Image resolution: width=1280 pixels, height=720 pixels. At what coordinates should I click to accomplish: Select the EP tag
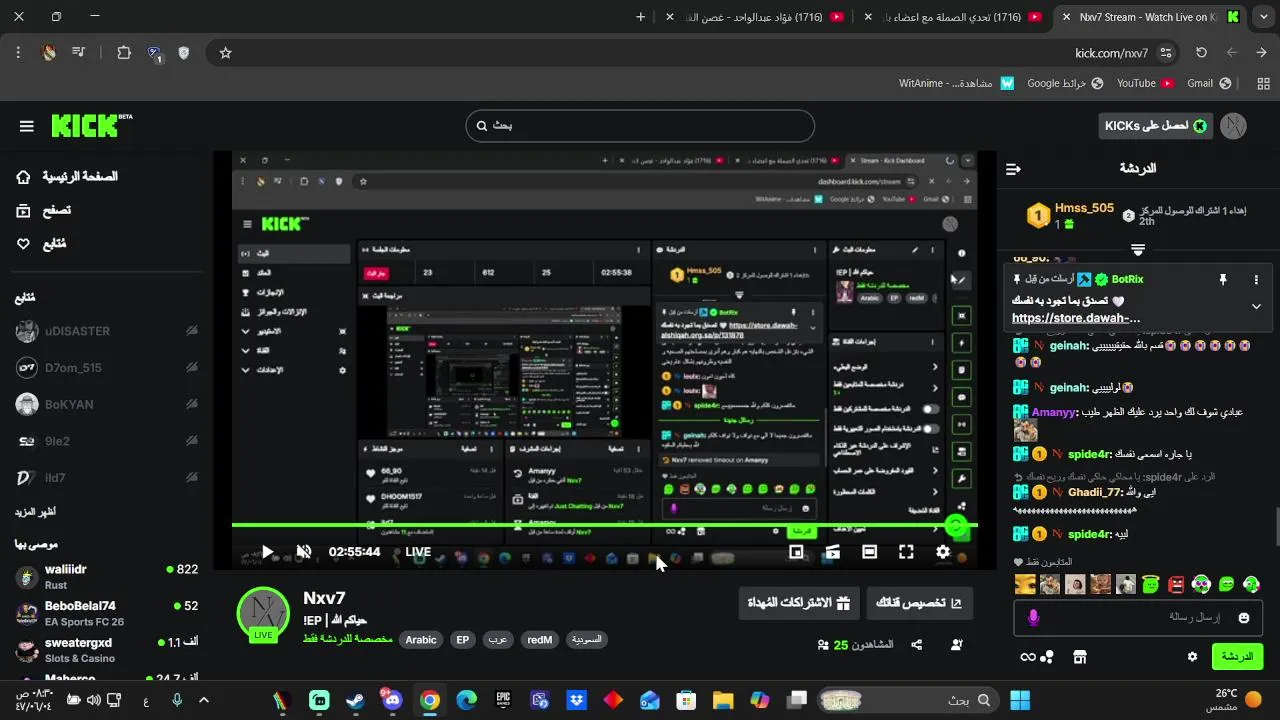point(463,640)
